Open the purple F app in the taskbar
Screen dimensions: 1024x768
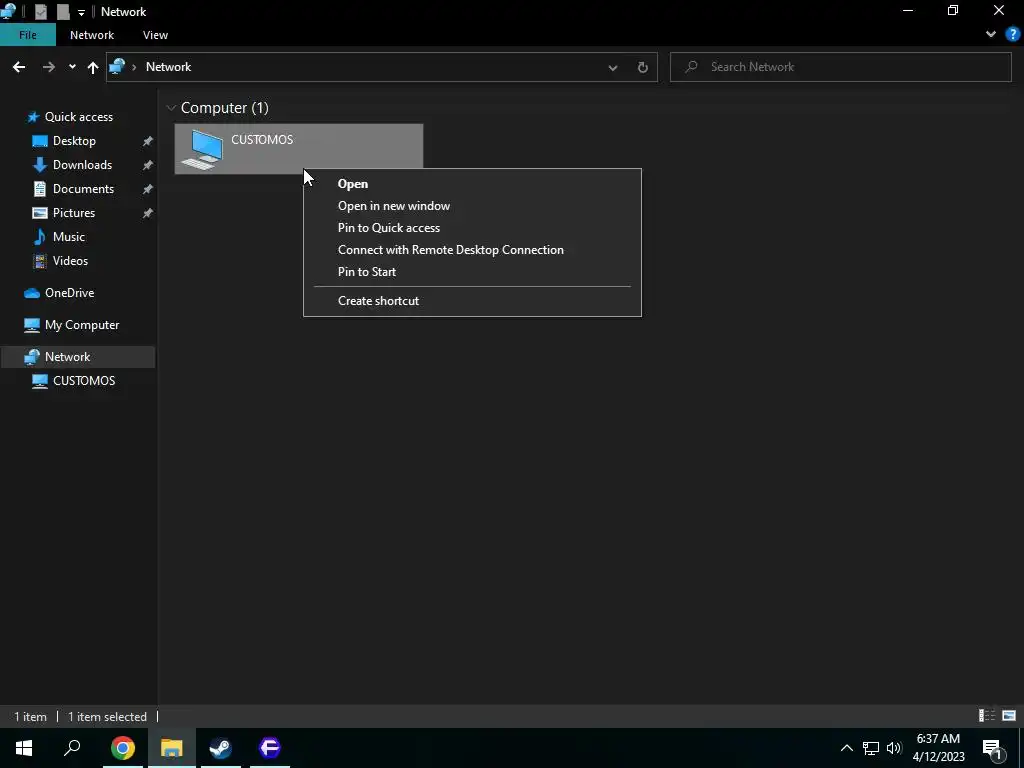click(270, 748)
